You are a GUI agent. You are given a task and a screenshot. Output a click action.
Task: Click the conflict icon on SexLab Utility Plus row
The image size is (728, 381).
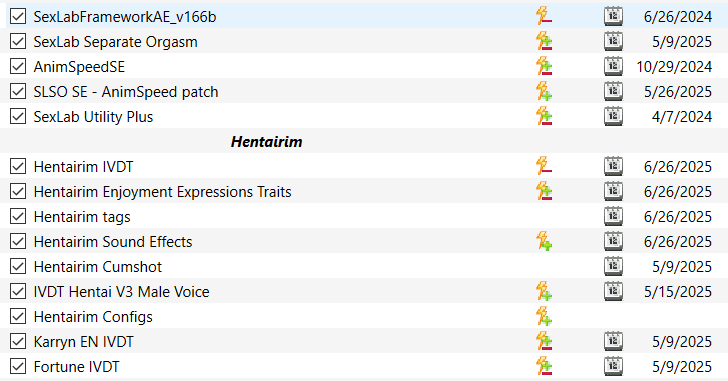pyautogui.click(x=544, y=116)
